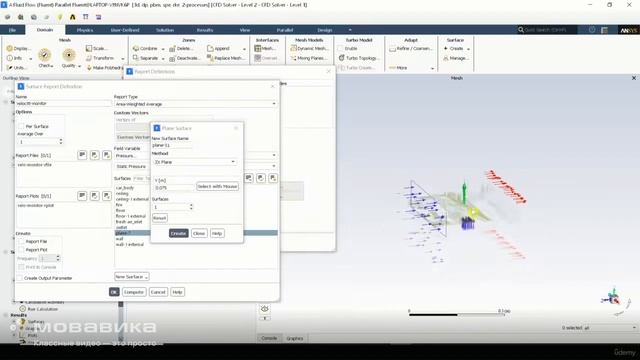Switch to the Results ribbon tab
This screenshot has width=640, height=360.
[205, 30]
